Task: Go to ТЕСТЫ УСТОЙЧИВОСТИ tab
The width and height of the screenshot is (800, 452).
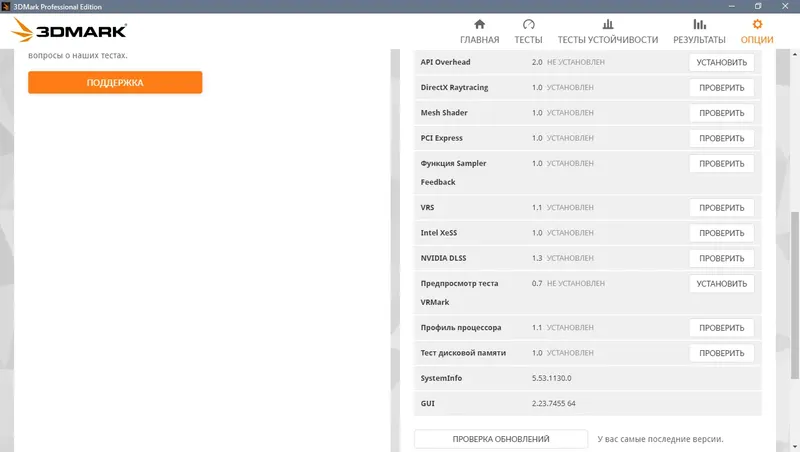Action: tap(608, 40)
